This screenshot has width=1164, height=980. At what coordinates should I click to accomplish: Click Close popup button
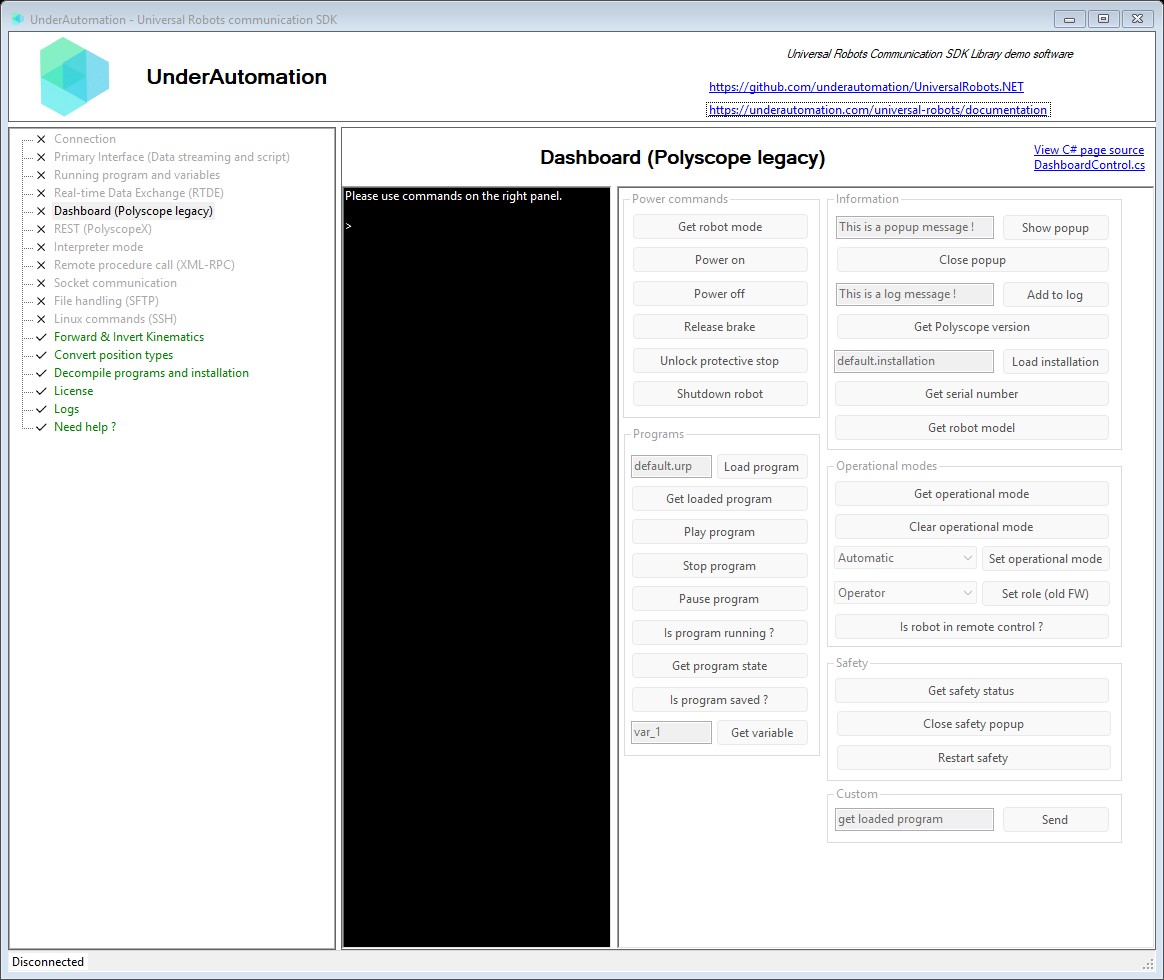click(x=972, y=260)
